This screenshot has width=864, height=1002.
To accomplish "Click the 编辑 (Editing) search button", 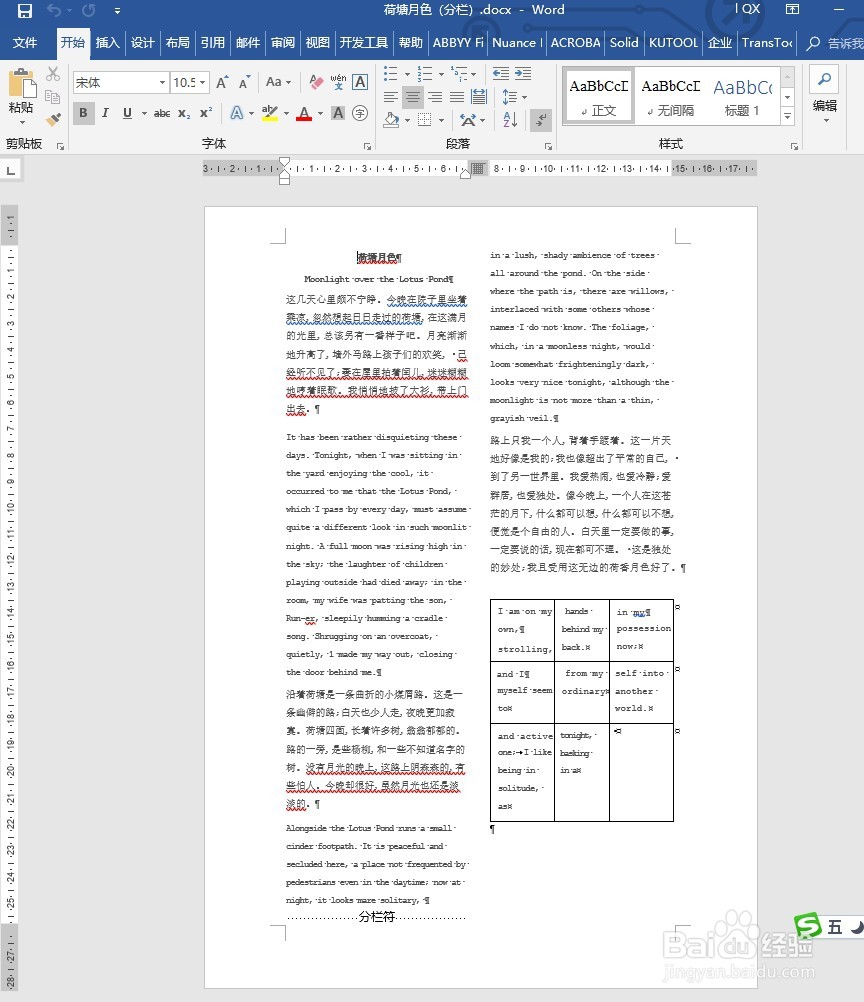I will pyautogui.click(x=824, y=94).
